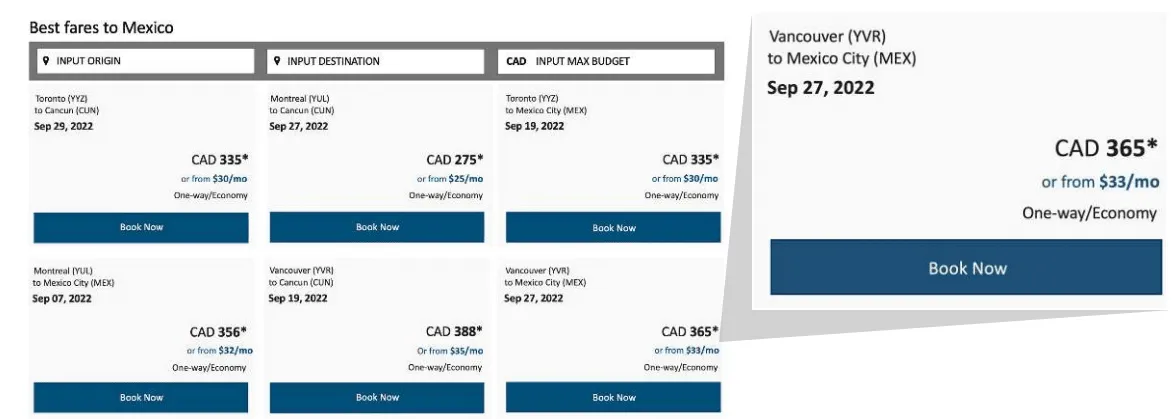Book the Toronto to Mexico City flight
The image size is (1176, 419).
coord(613,227)
